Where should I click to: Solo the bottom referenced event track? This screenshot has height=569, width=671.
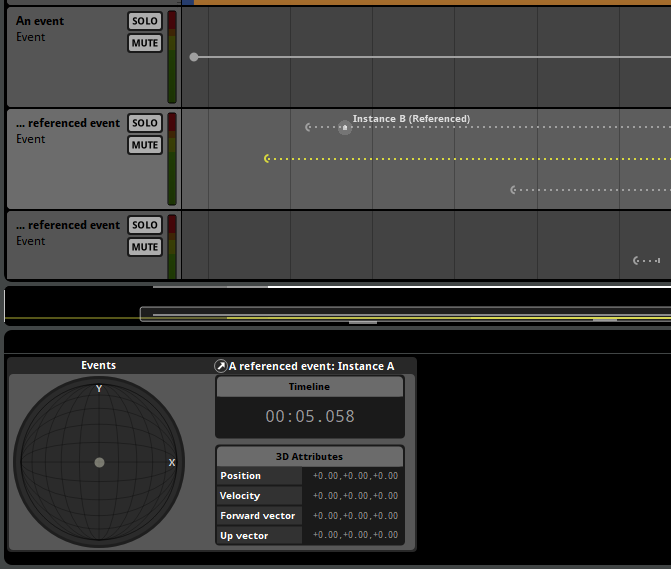click(145, 225)
